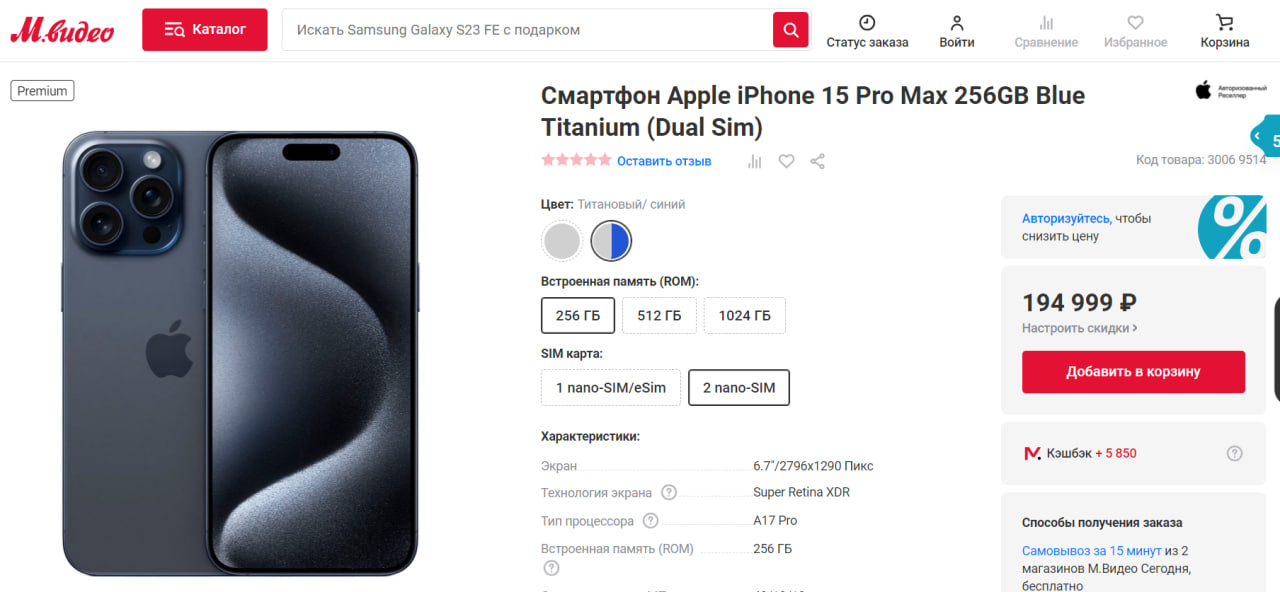Open the Каталог menu
This screenshot has width=1280, height=592.
(205, 30)
